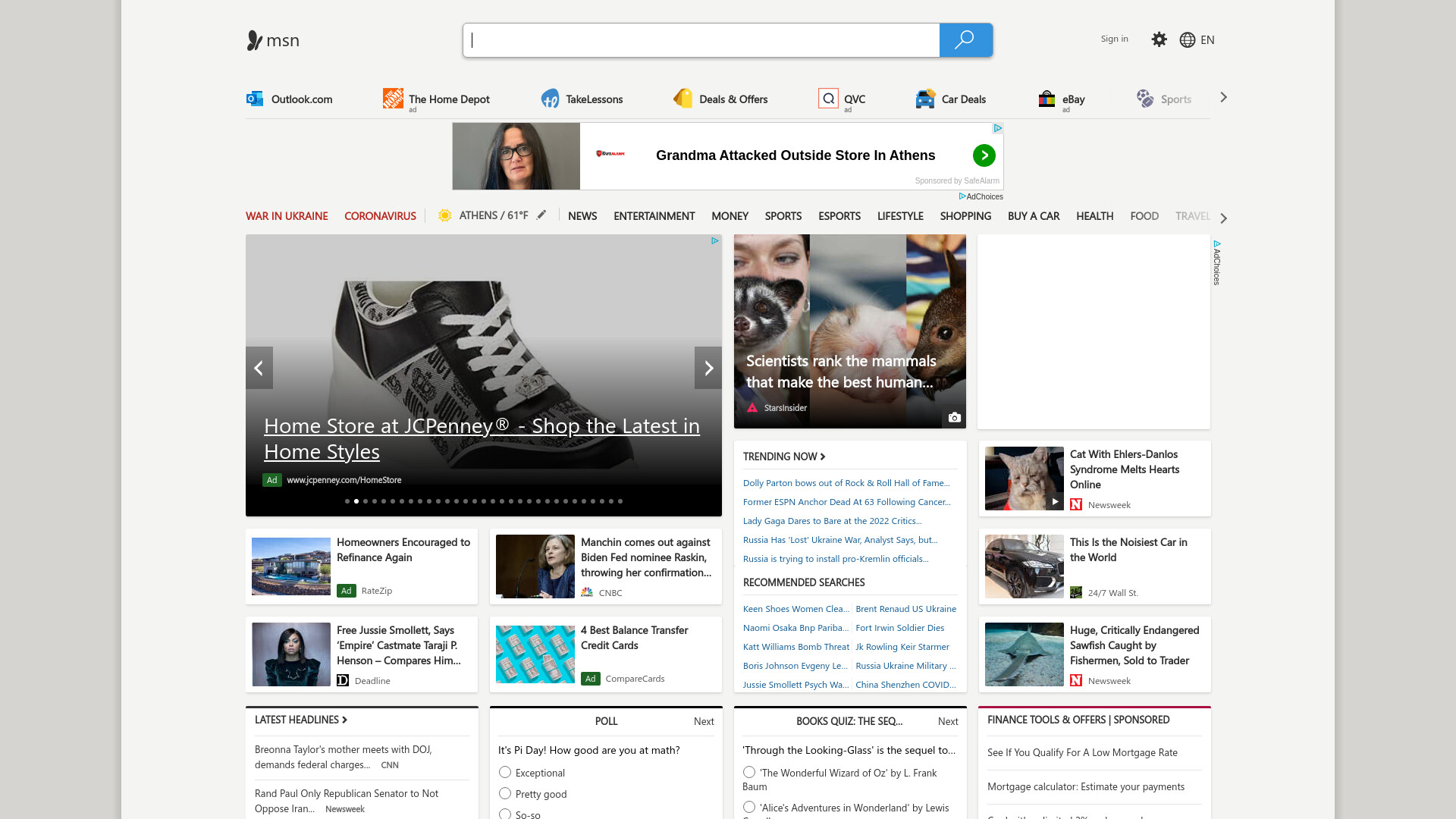Select the last carousel slide dot

[620, 501]
